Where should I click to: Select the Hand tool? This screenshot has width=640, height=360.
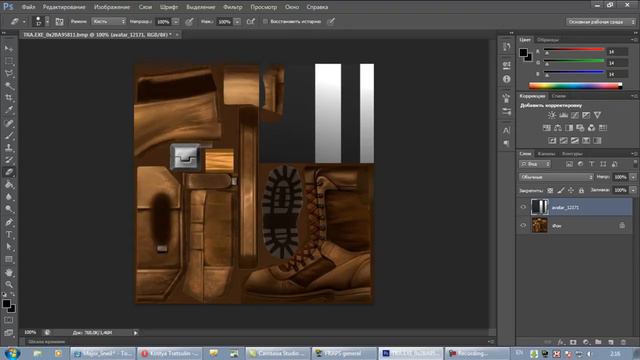[x=9, y=272]
